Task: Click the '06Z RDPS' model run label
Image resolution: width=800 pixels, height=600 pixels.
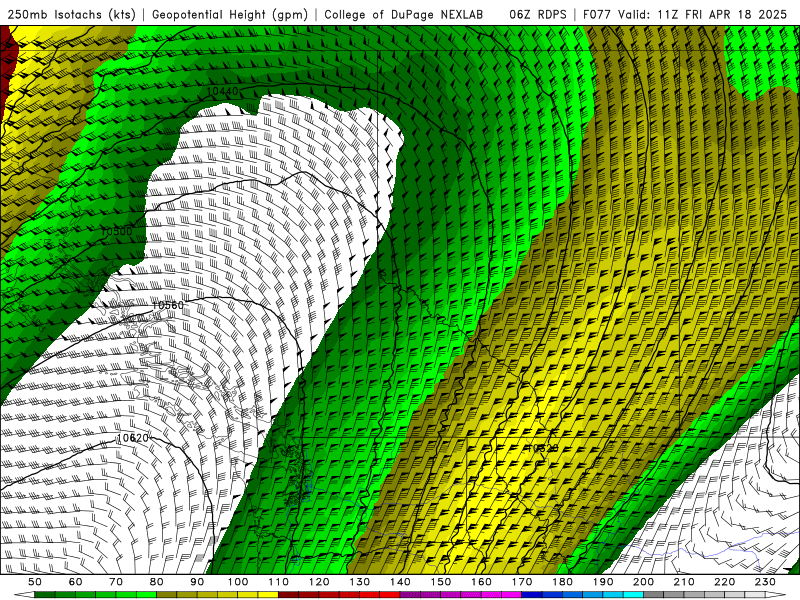Action: tap(537, 14)
